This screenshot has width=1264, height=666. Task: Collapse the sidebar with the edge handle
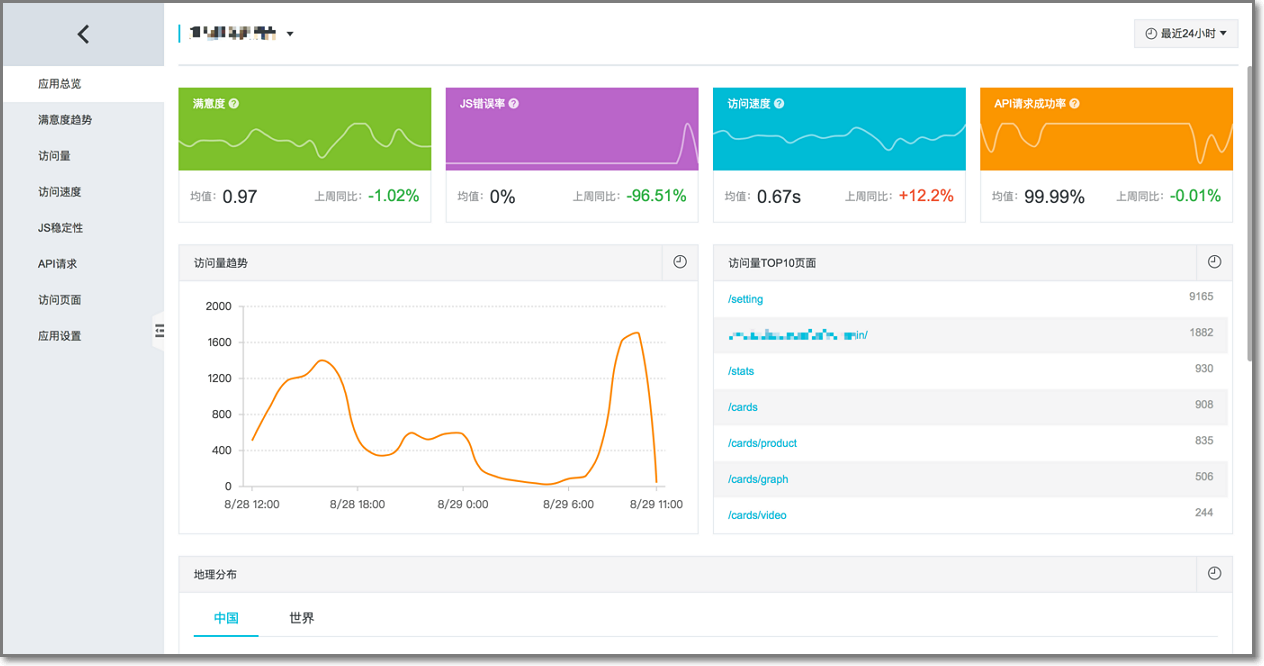(159, 330)
